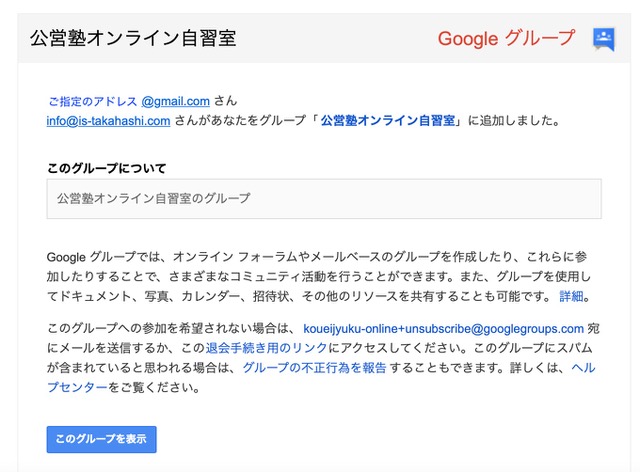Open the ご指定のアドレス link
640x472 pixels.
(93, 101)
